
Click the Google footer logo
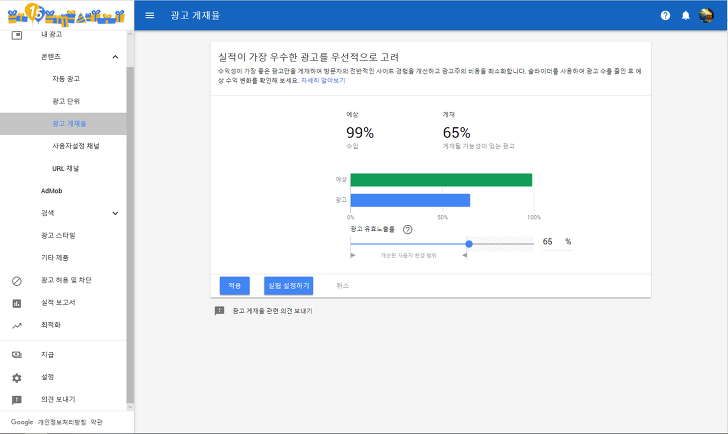[x=22, y=422]
